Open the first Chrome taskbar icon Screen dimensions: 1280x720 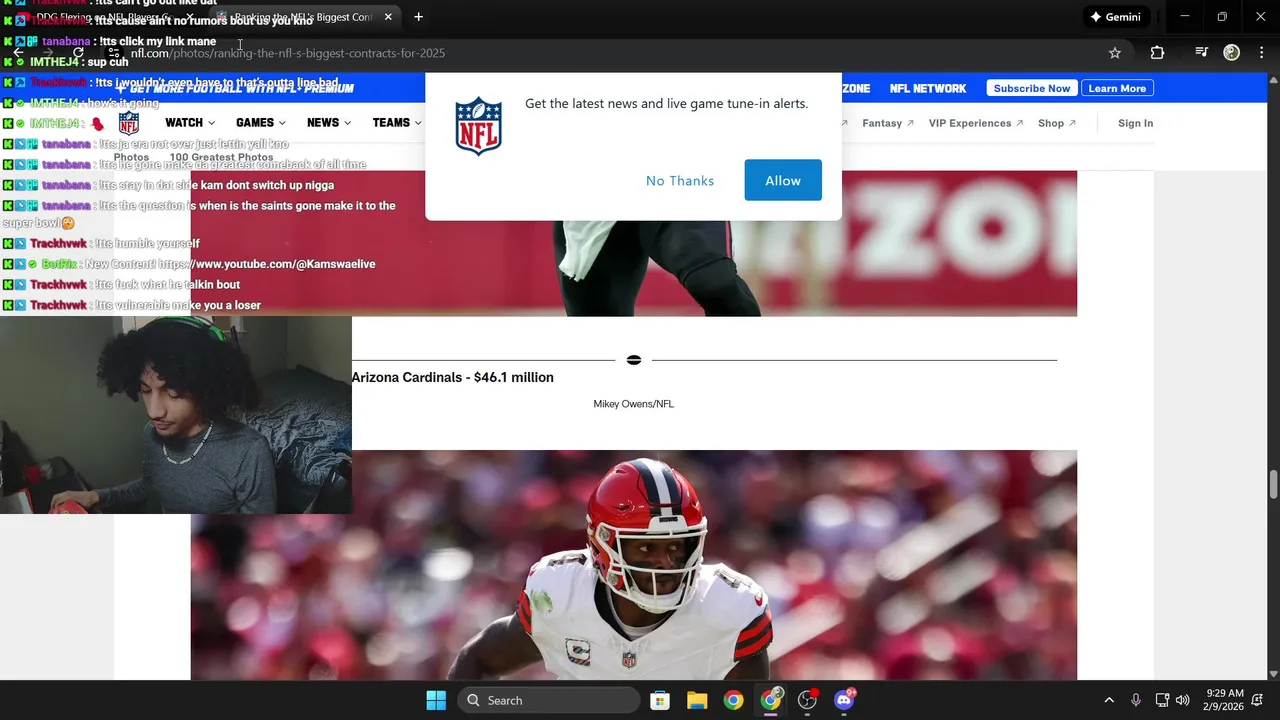click(x=734, y=700)
